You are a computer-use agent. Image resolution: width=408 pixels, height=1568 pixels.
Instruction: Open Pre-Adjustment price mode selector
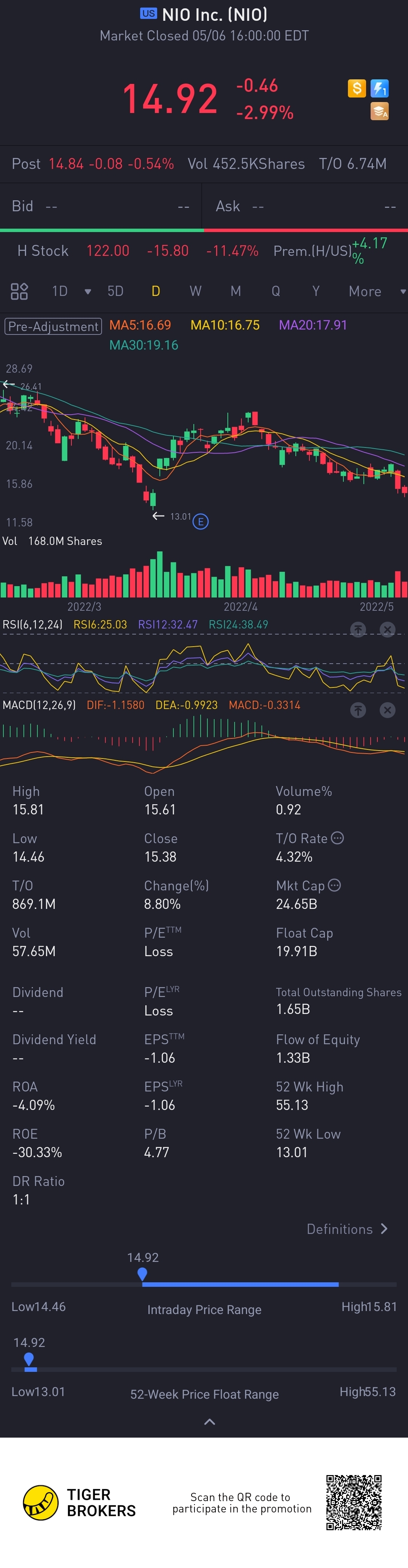(53, 326)
